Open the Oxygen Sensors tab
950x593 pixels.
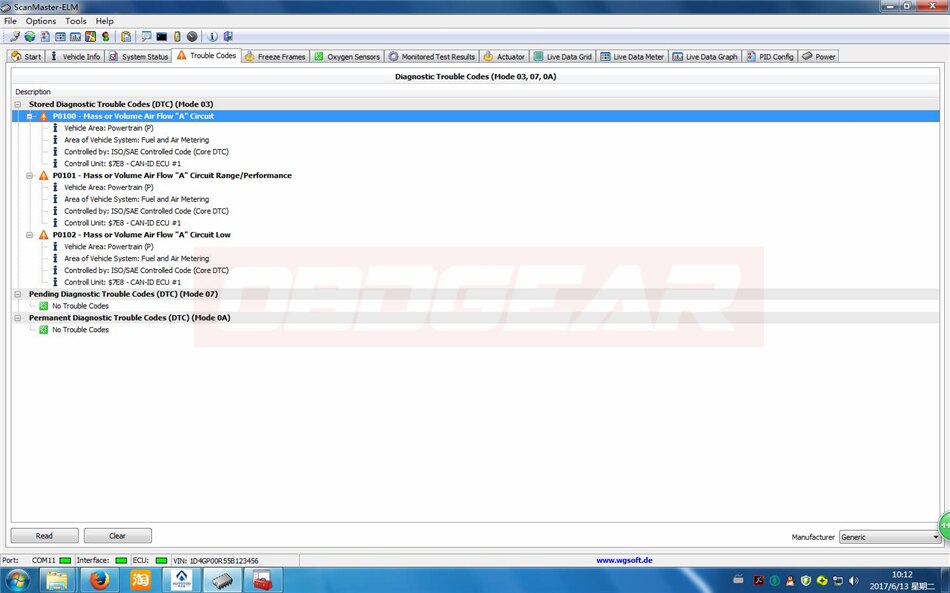click(x=347, y=56)
